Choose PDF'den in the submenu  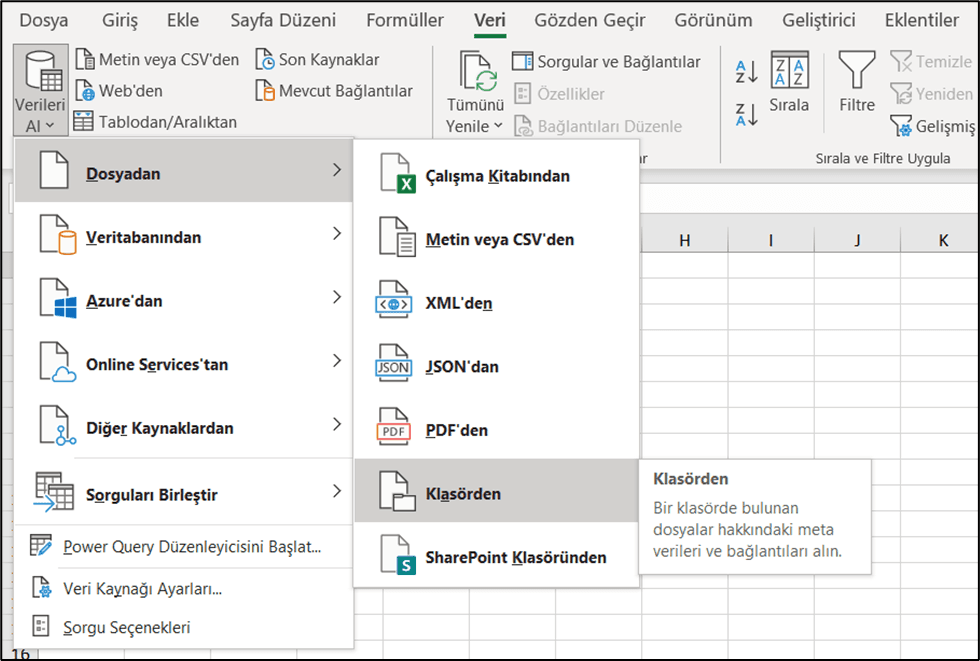(x=496, y=429)
